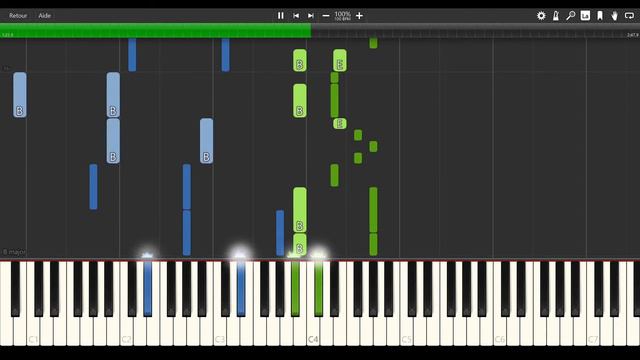
Task: Go back using the Retour button
Action: [x=18, y=16]
